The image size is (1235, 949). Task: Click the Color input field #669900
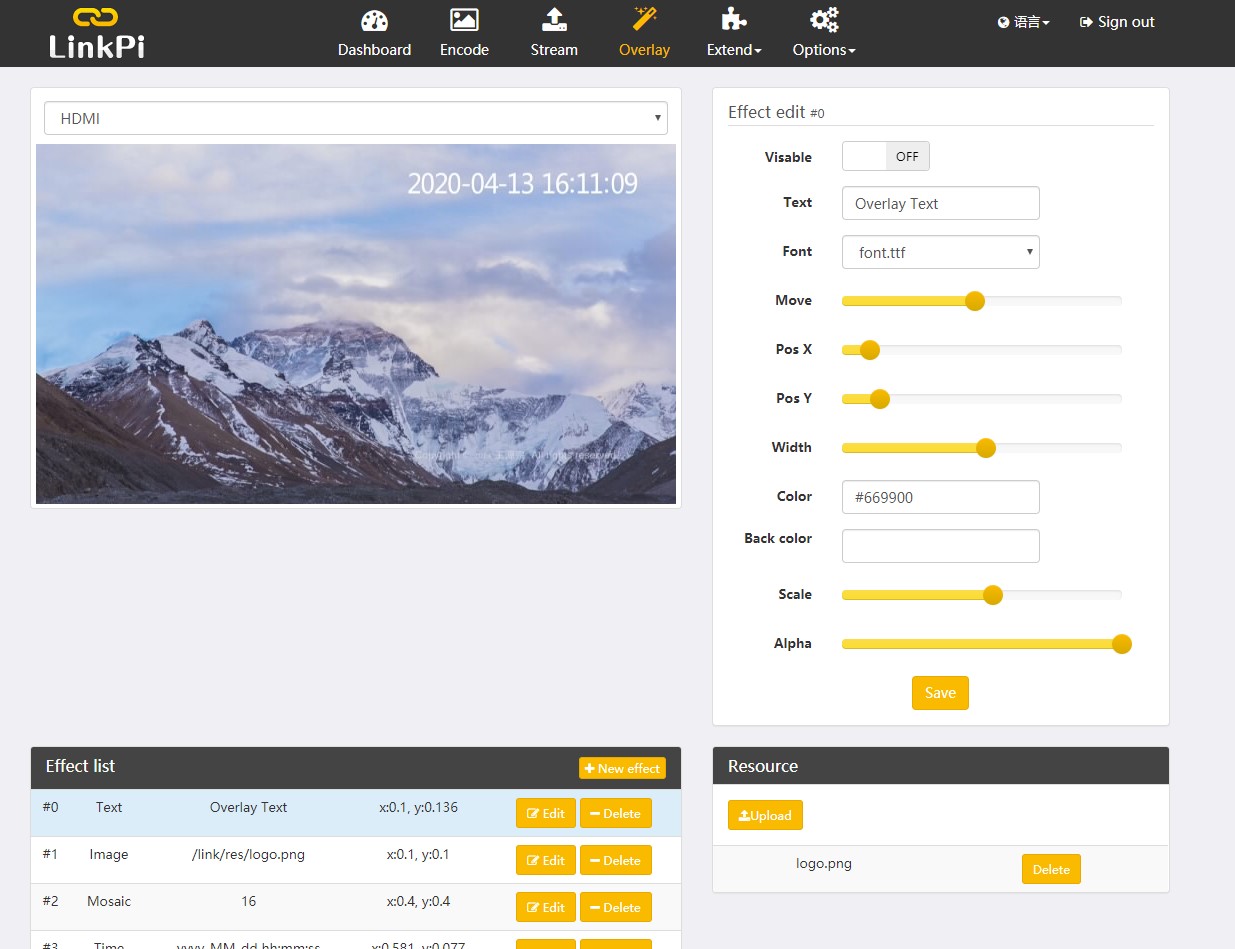[x=940, y=497]
